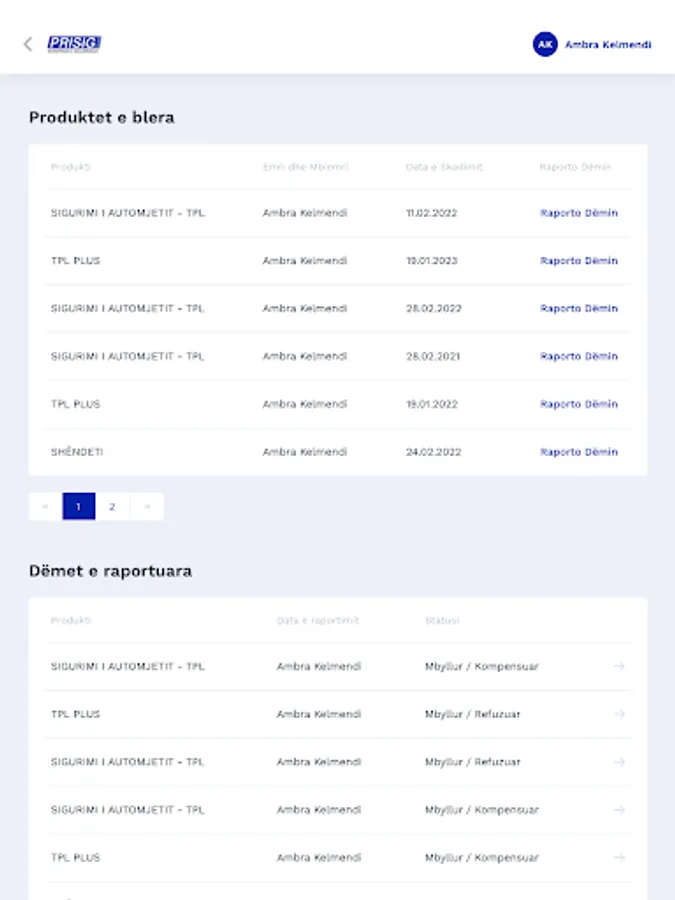Click Raporto Dëmin for TPL PLUS 19.01.2023

579,261
